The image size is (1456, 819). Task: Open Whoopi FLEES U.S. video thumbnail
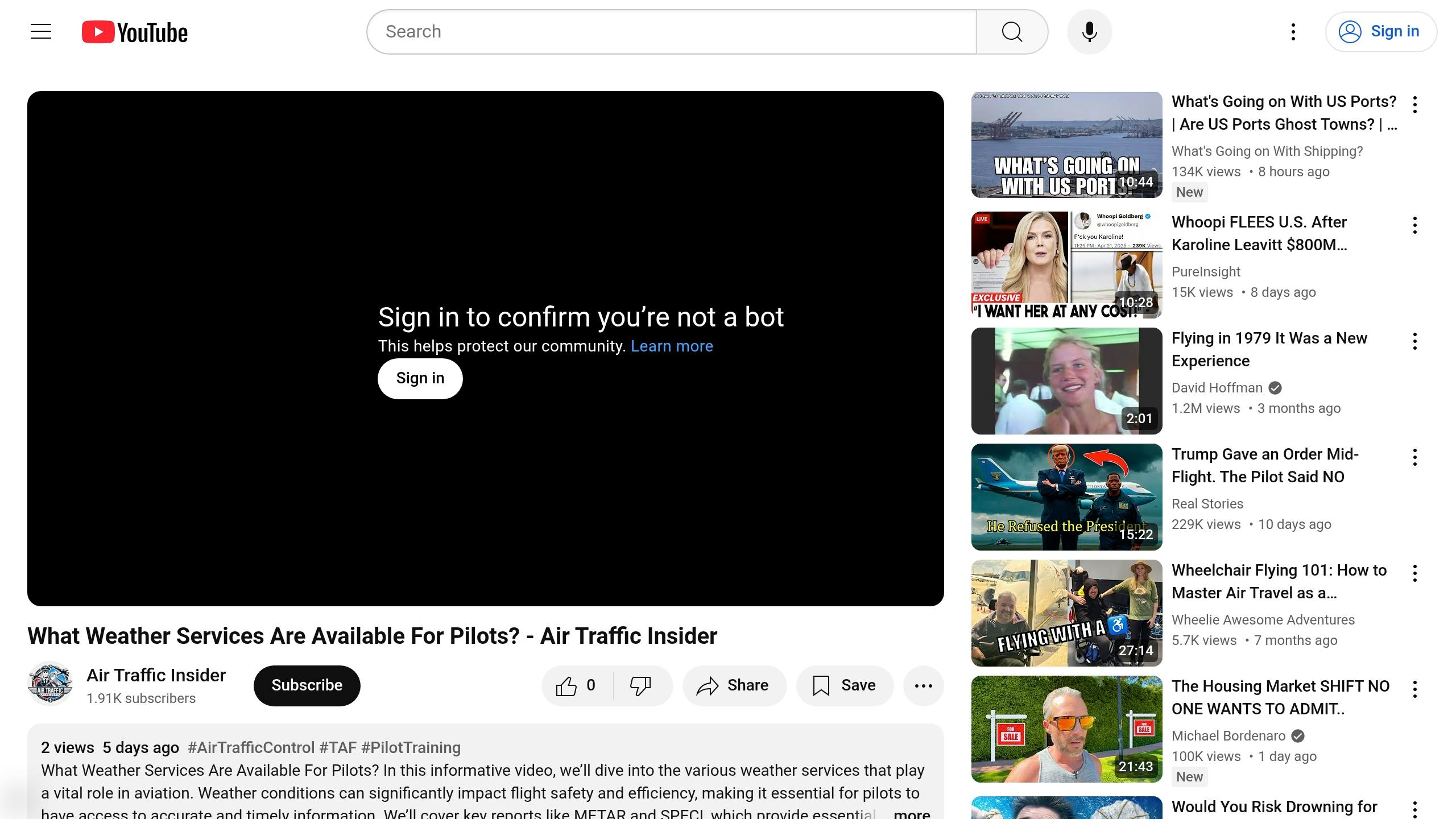1066,265
